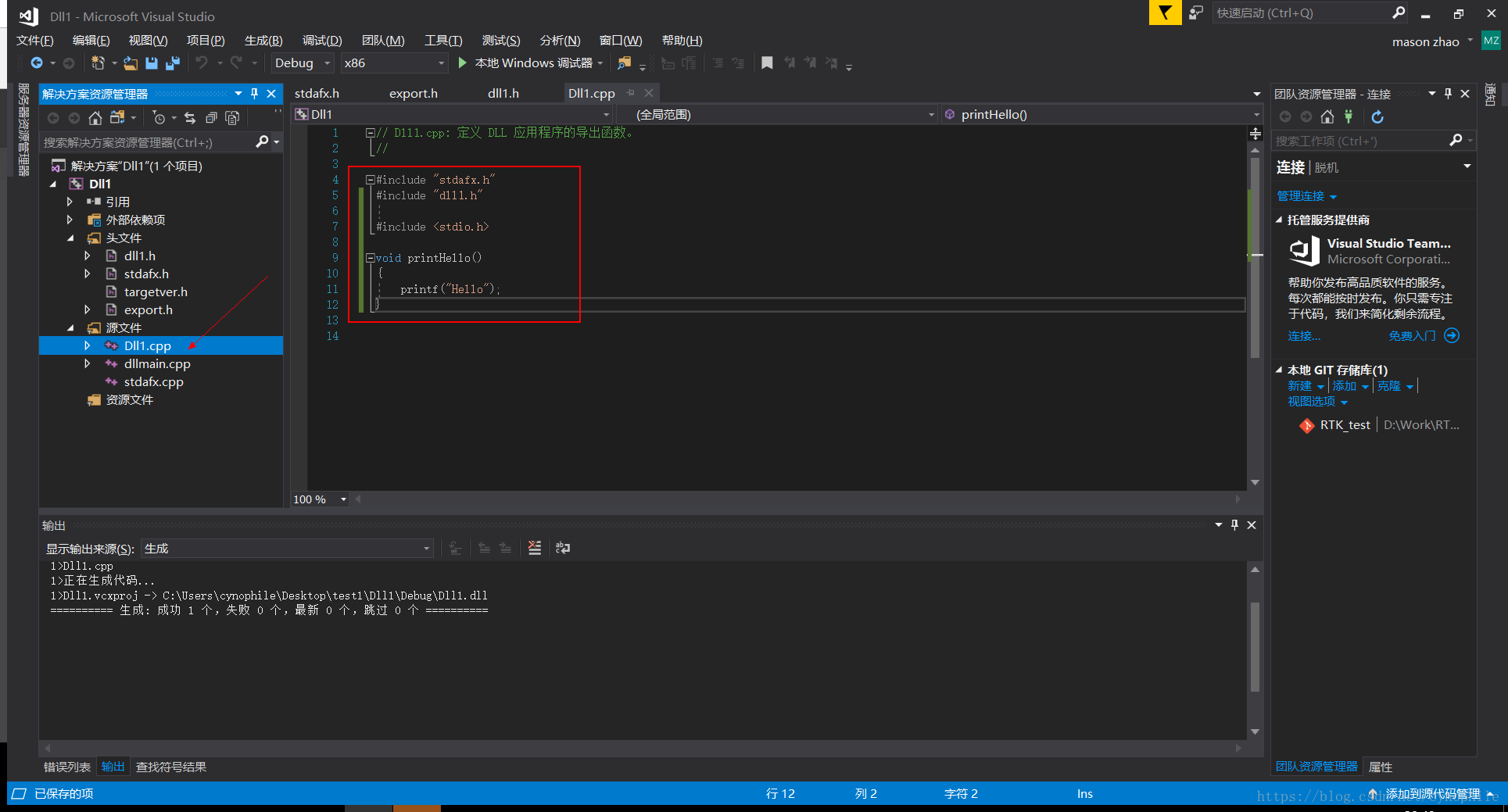Open the Dll1 project scope dropdown
This screenshot has width=1508, height=812.
point(452,115)
